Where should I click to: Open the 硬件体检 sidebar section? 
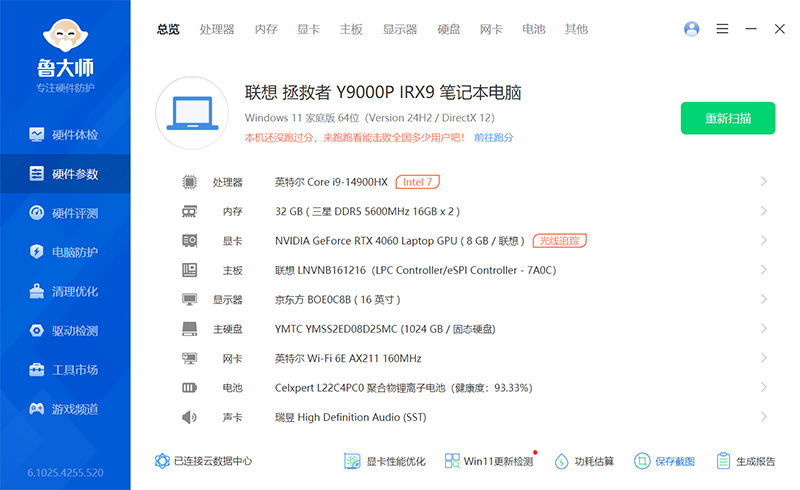pos(65,135)
